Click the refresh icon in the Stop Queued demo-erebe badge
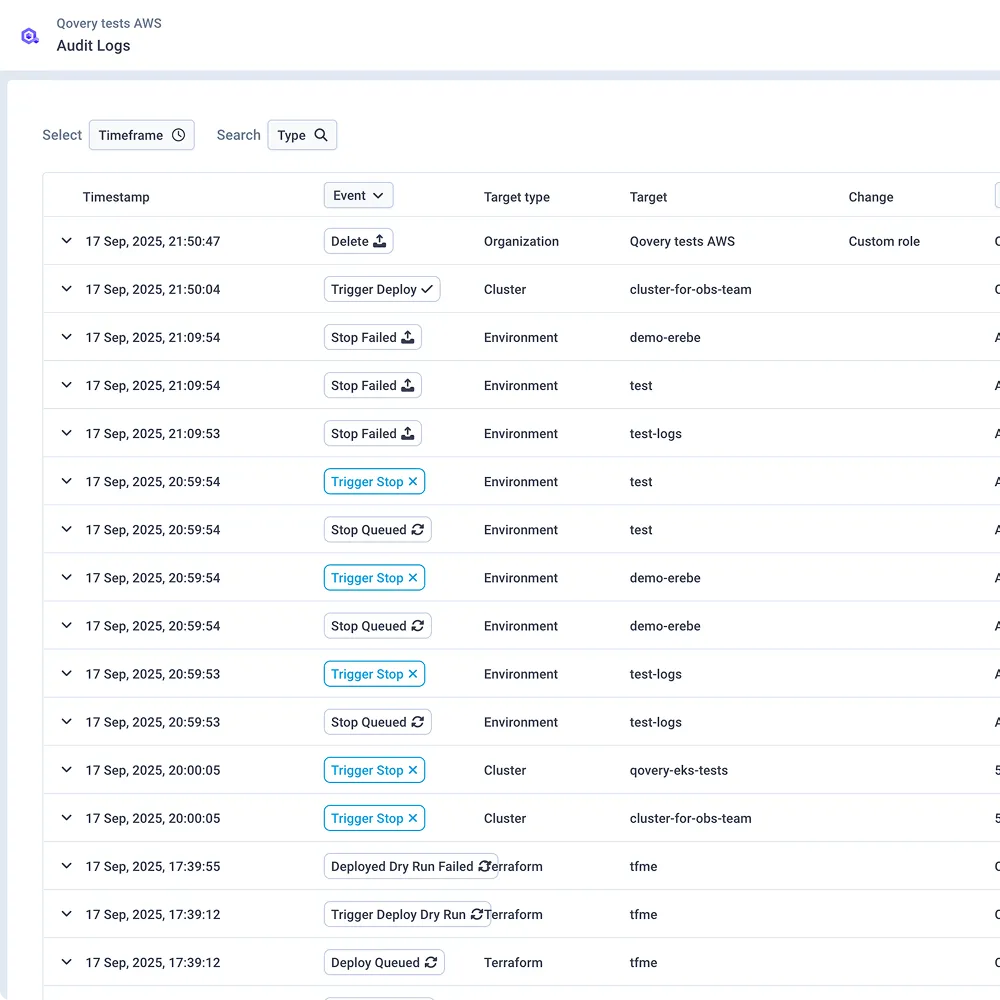Viewport: 1000px width, 1000px height. click(418, 626)
